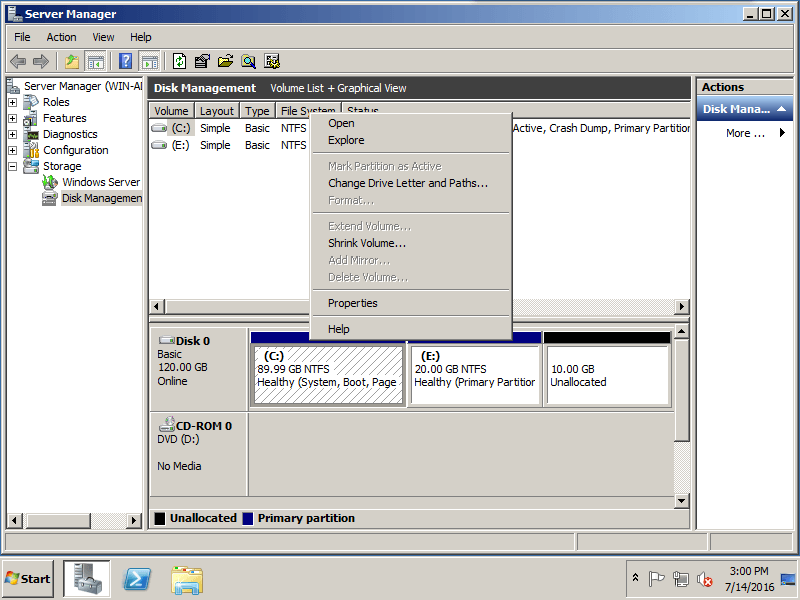Click the magnifying glass toolbar icon
The height and width of the screenshot is (600, 800).
tap(248, 62)
